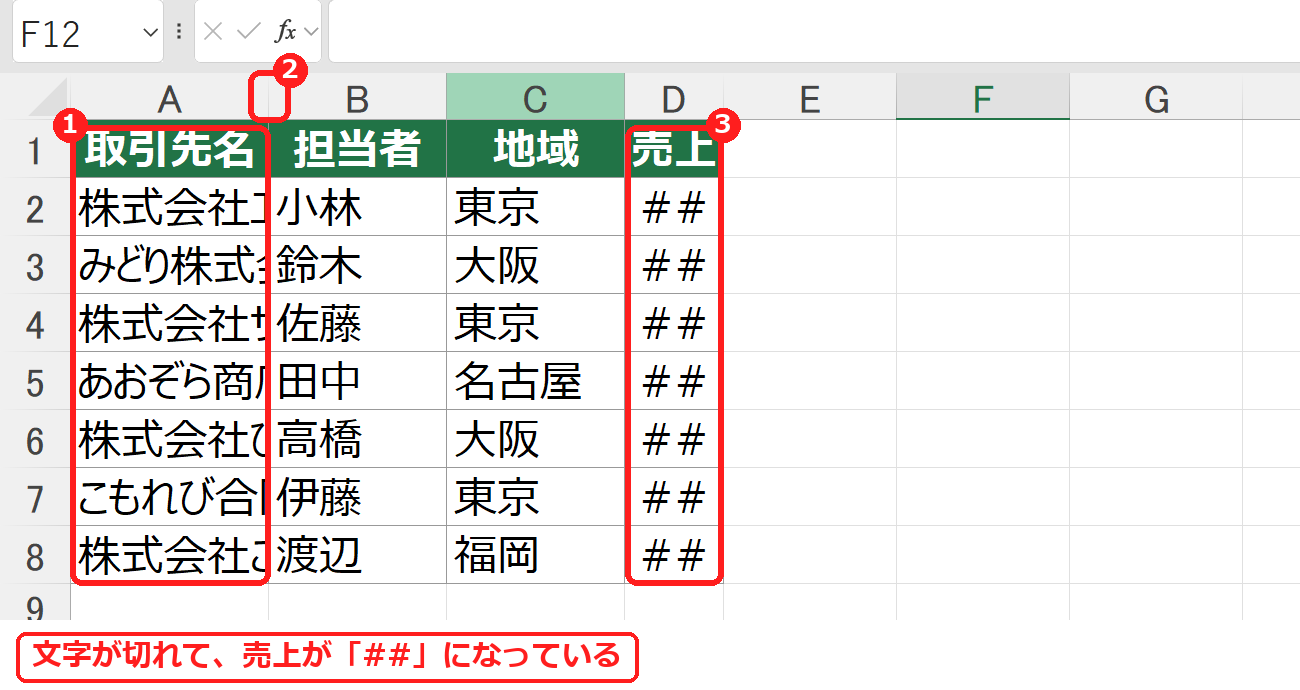
Task: Click the header cell 取引先名
Action: [170, 149]
